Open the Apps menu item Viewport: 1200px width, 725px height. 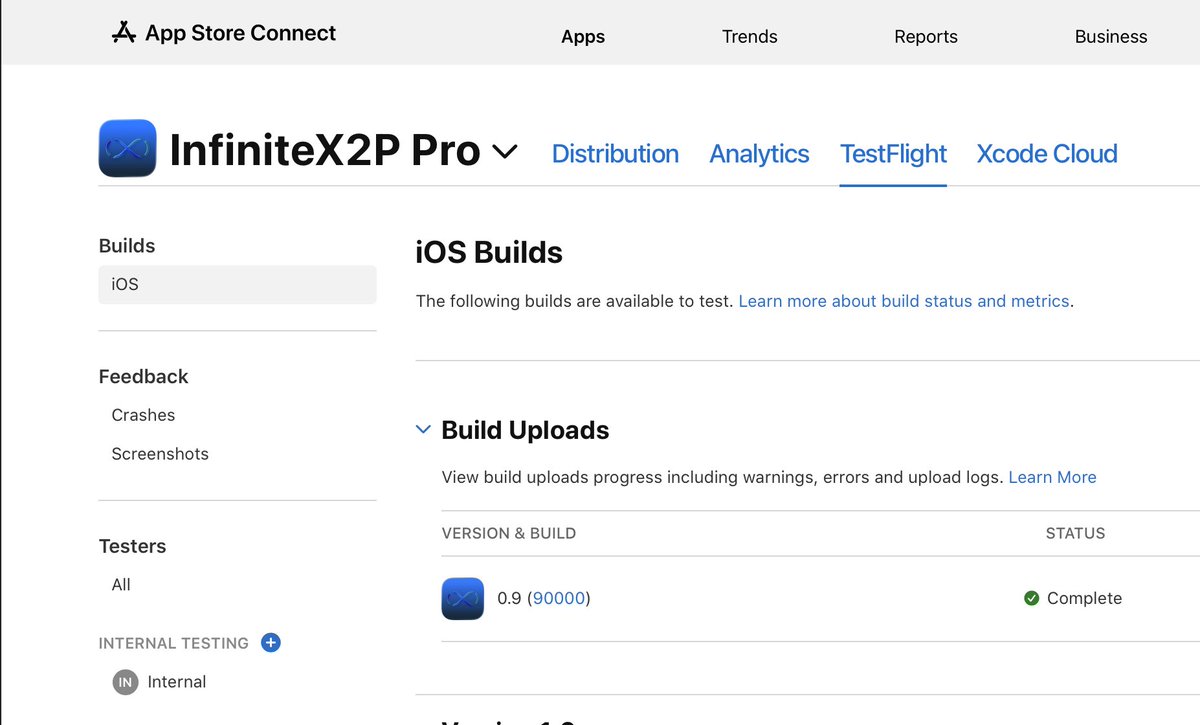[x=583, y=36]
